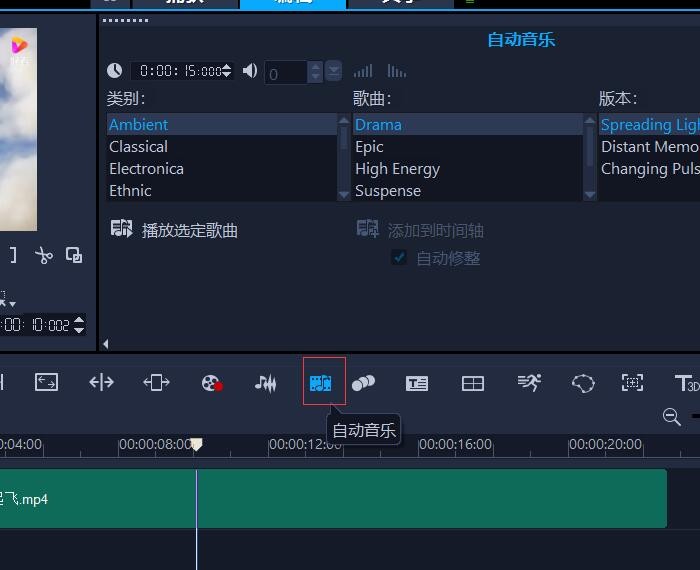
Task: Open the dropdown arrow below the scissors
Action: (x=12, y=304)
